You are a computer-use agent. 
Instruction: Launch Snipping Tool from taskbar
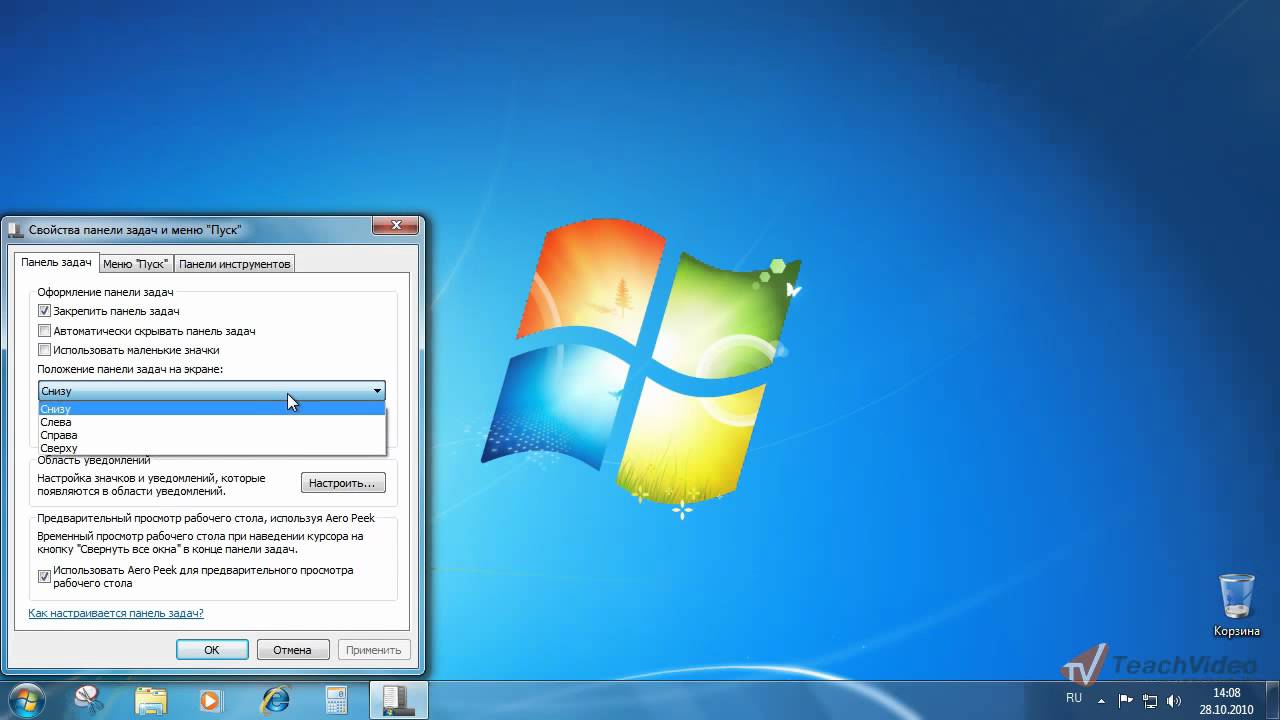pos(89,699)
